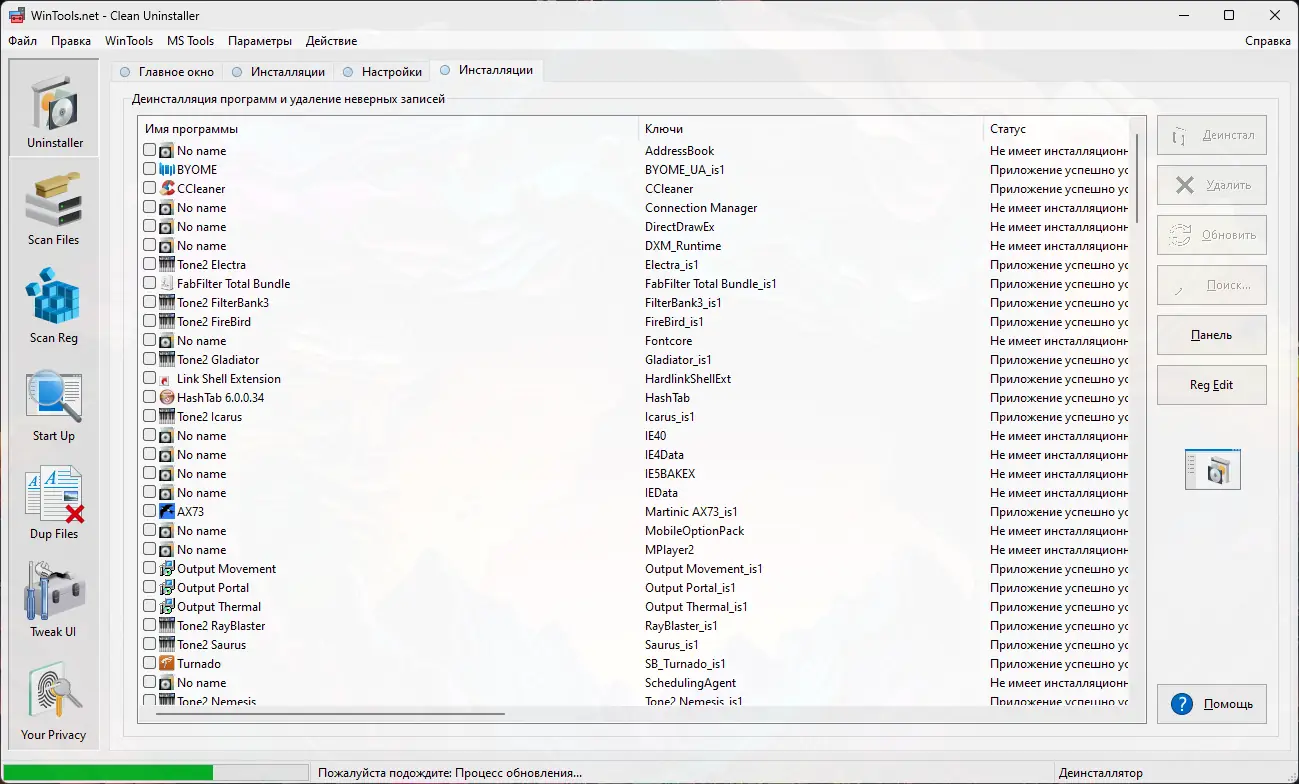Open the Uninstaller tool in the sidebar
This screenshot has width=1299, height=784.
[54, 108]
